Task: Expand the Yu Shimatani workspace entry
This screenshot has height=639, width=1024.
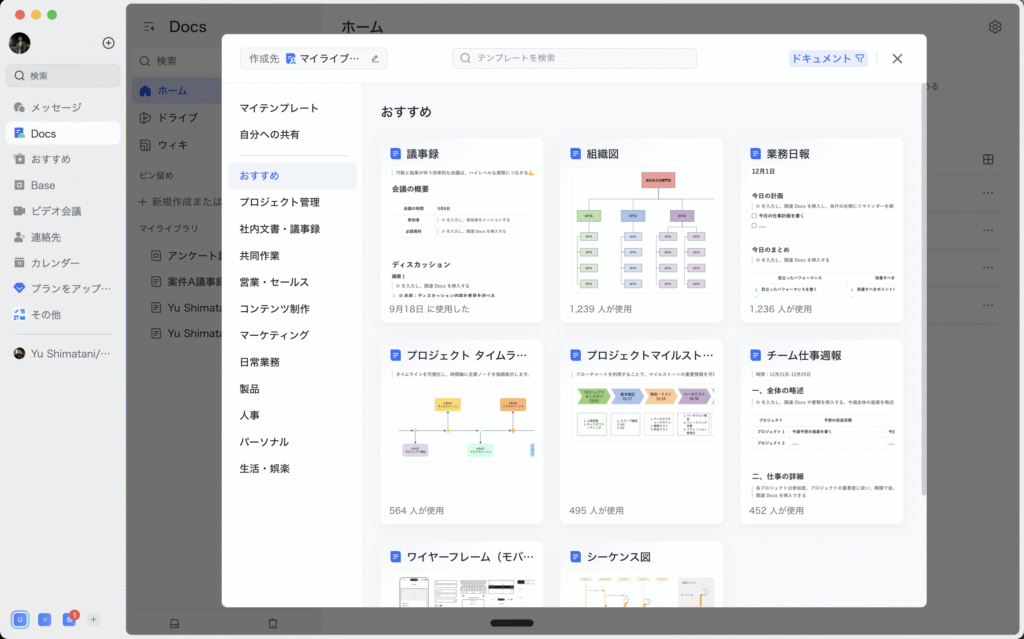Action: pos(62,353)
